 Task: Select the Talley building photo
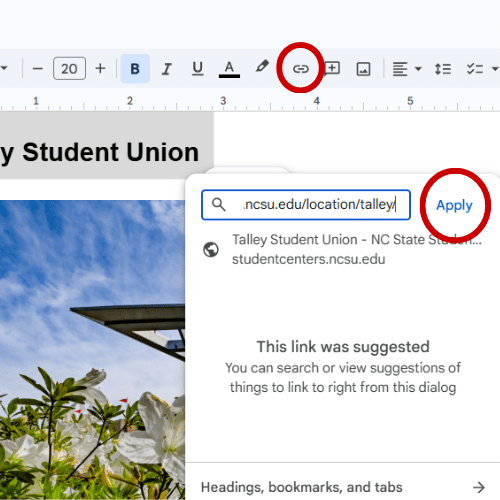(x=92, y=350)
